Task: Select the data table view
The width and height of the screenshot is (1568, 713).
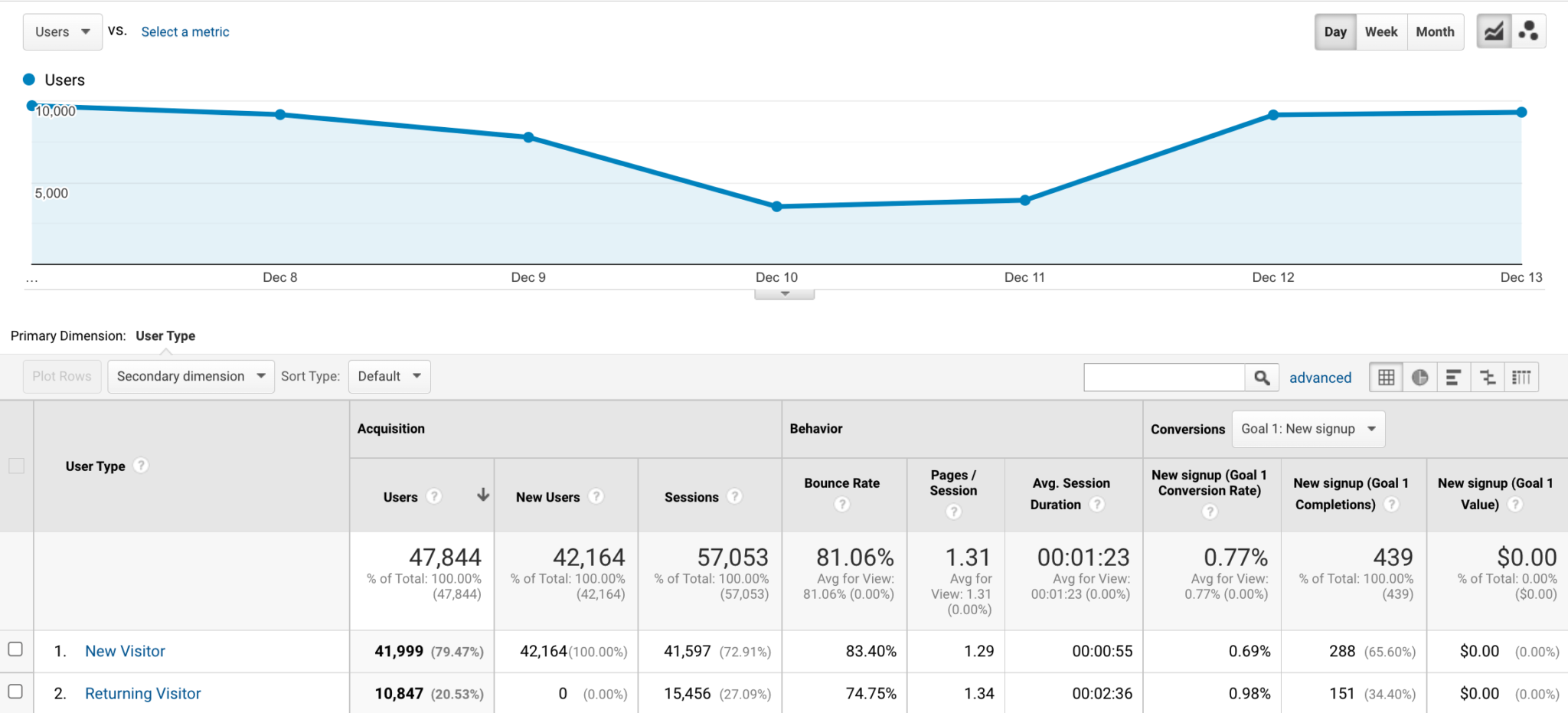Action: click(1385, 377)
